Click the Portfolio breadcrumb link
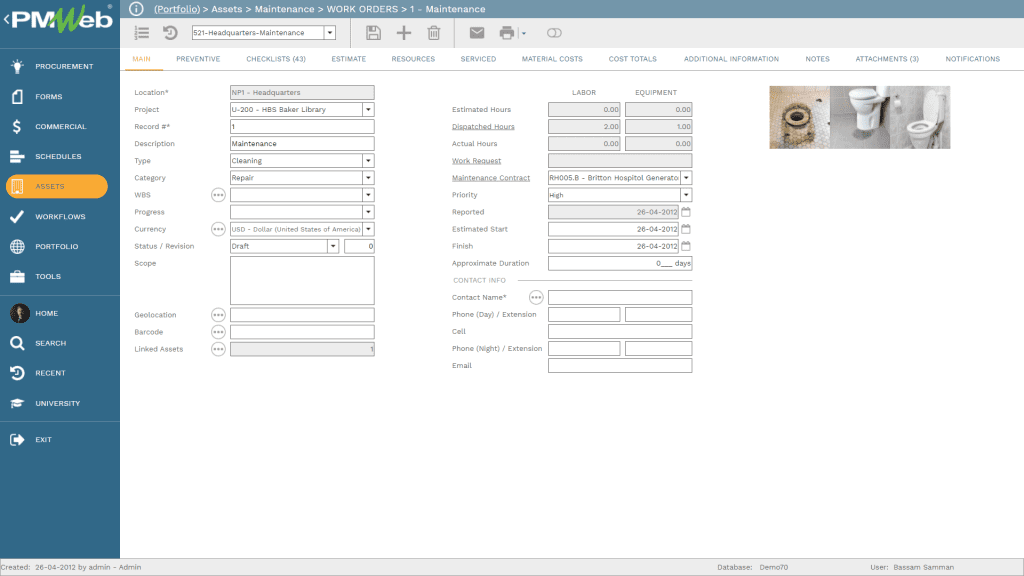 point(177,9)
